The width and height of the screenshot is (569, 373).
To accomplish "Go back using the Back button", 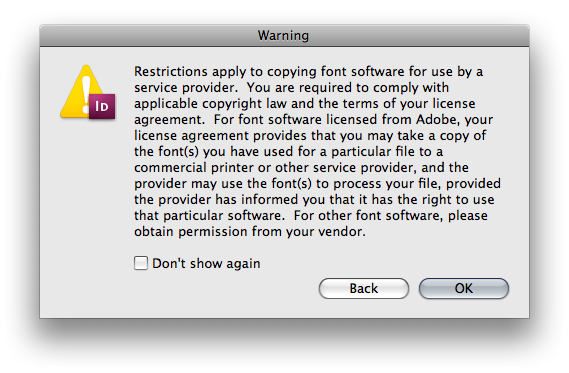I will point(364,288).
